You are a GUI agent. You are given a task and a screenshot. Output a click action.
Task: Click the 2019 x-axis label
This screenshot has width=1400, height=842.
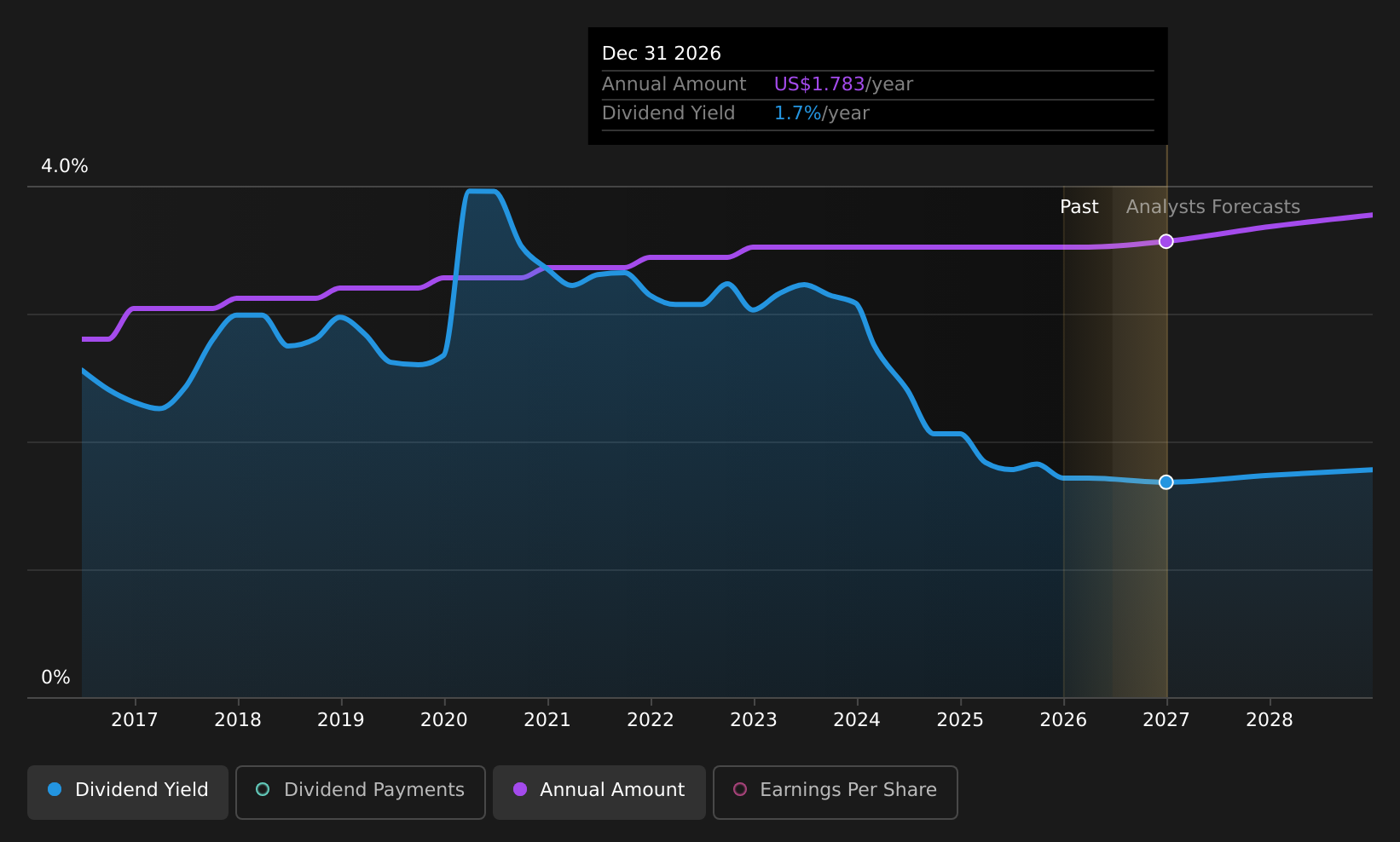(x=341, y=720)
